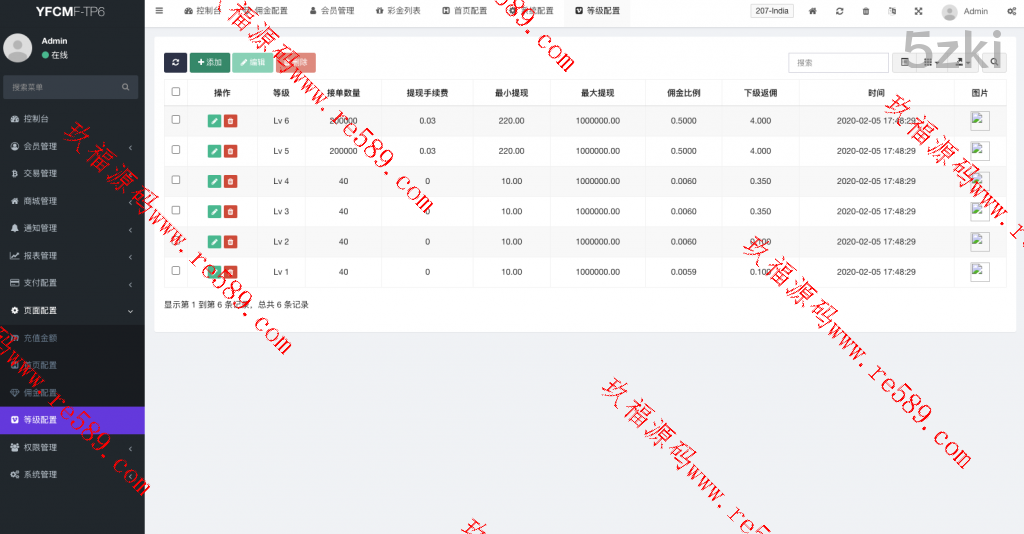Switch to the 会员管理 tab
The width and height of the screenshot is (1024, 534).
331,12
